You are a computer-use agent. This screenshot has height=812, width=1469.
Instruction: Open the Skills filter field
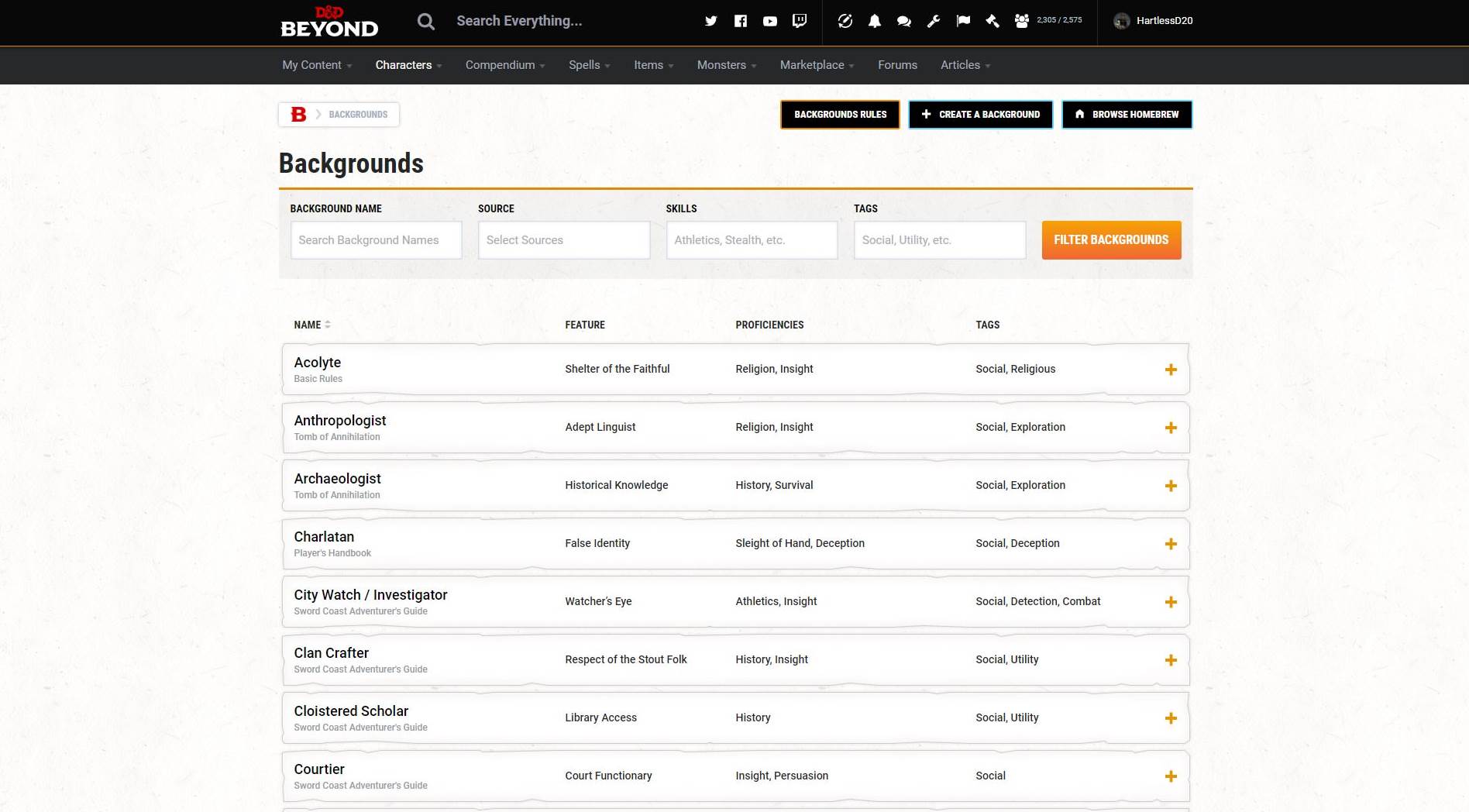point(752,240)
